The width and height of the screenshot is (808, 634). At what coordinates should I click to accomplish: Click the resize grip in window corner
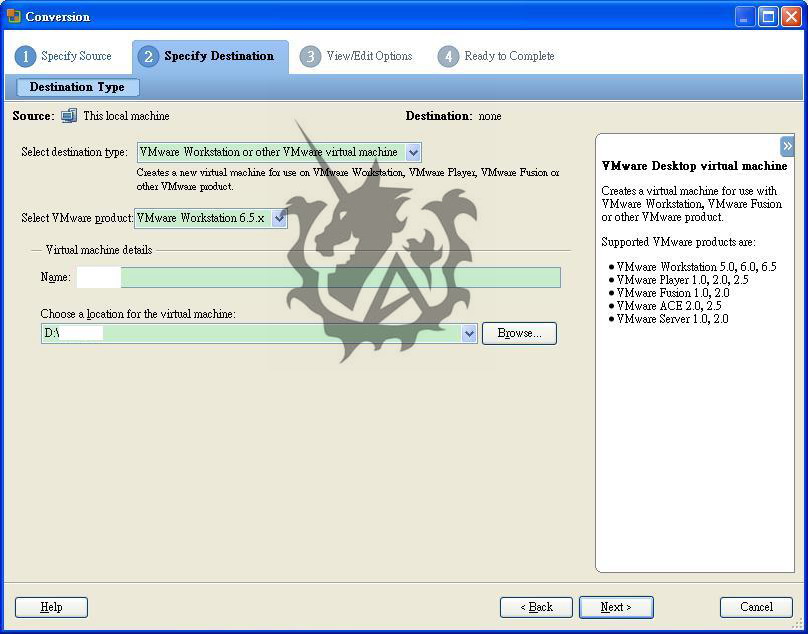798,625
